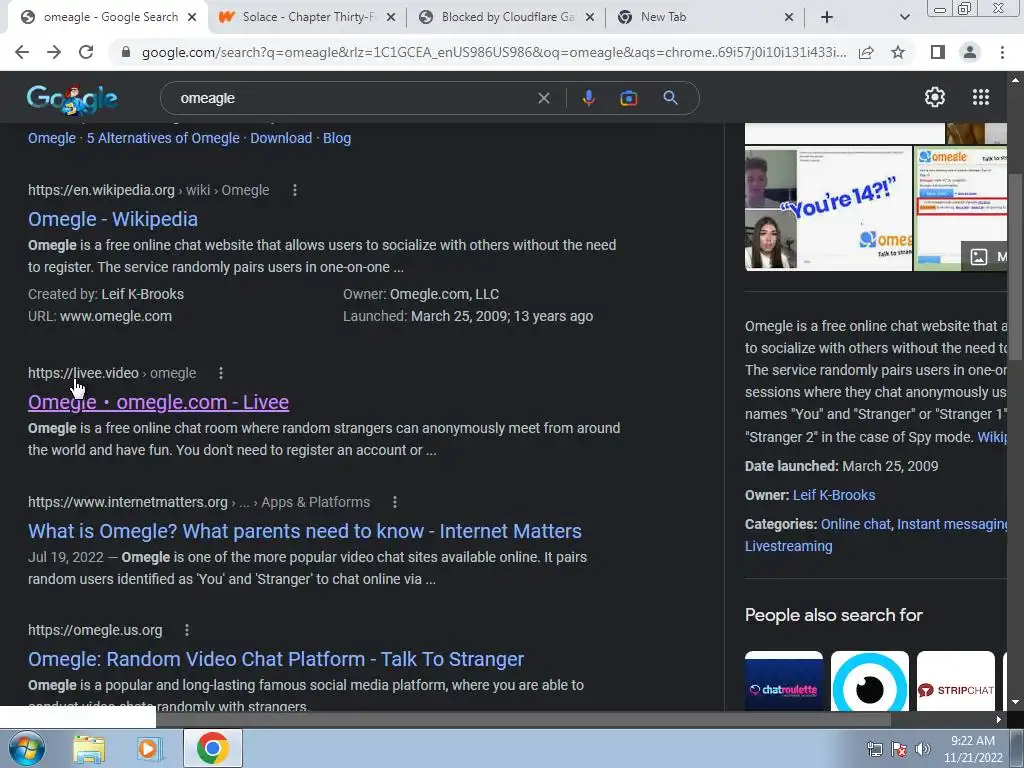The height and width of the screenshot is (768, 1024).
Task: Click in the Google search input field
Action: pyautogui.click(x=353, y=98)
